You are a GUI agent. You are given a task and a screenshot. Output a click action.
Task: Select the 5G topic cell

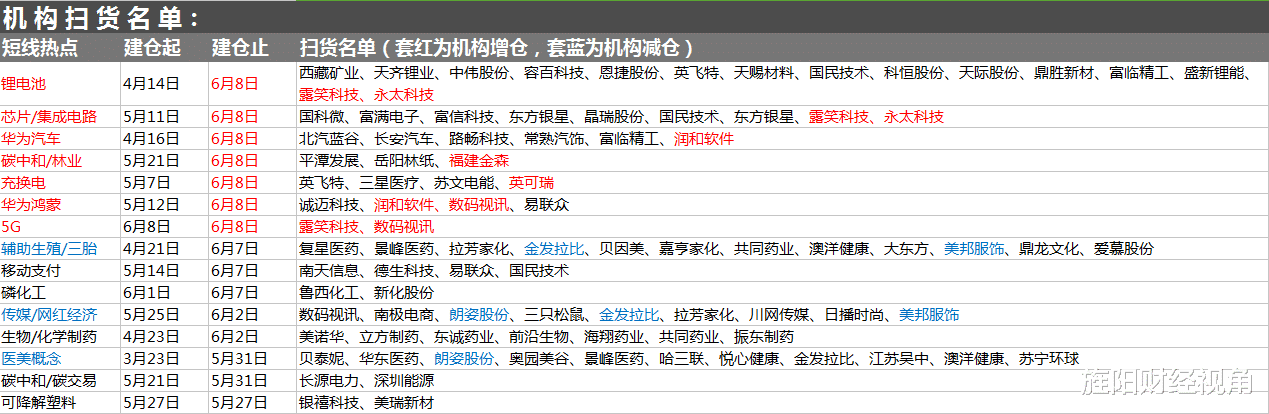click(x=12, y=226)
